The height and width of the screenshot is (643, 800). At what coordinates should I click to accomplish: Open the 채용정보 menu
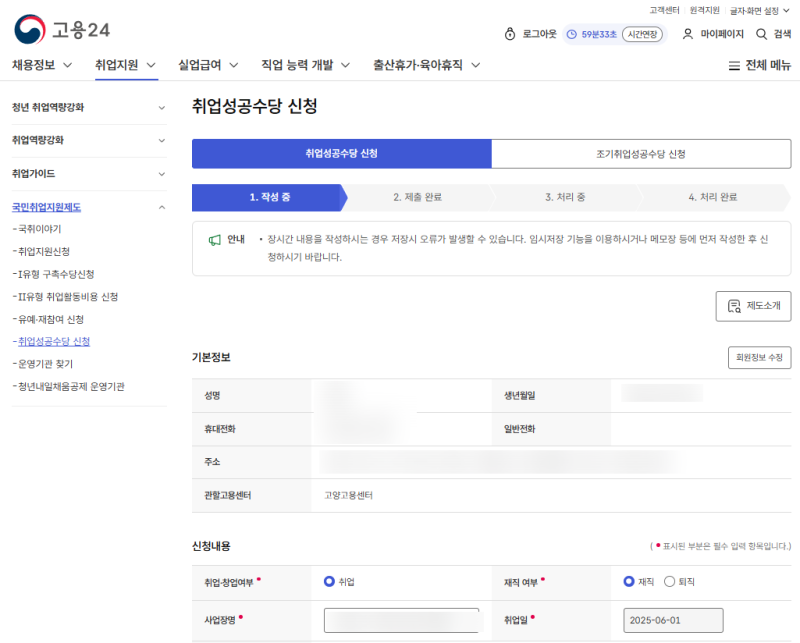[33, 65]
